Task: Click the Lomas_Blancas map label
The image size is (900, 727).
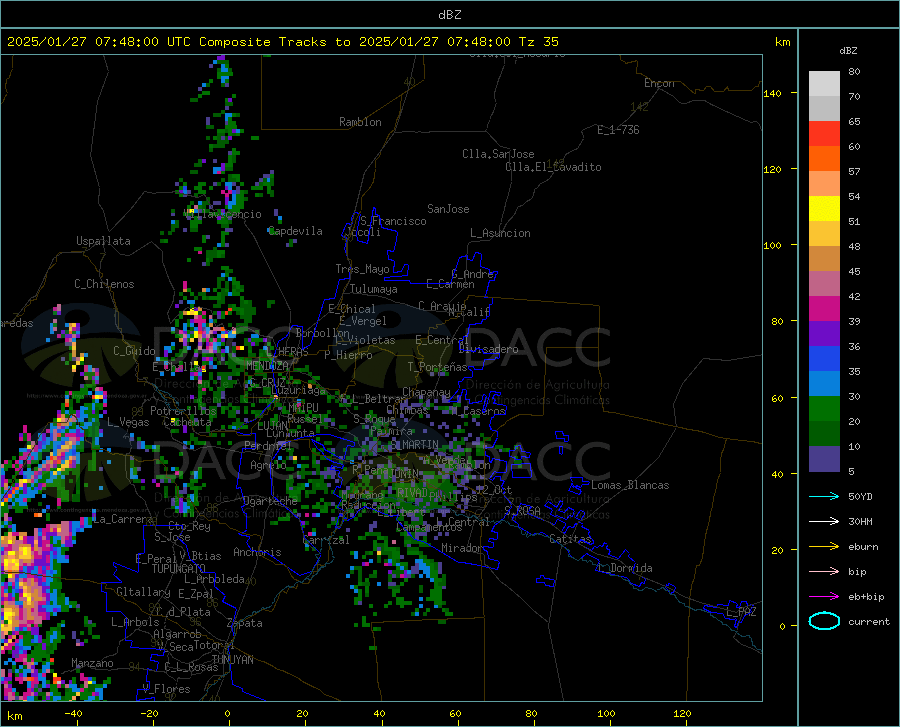Action: 630,485
